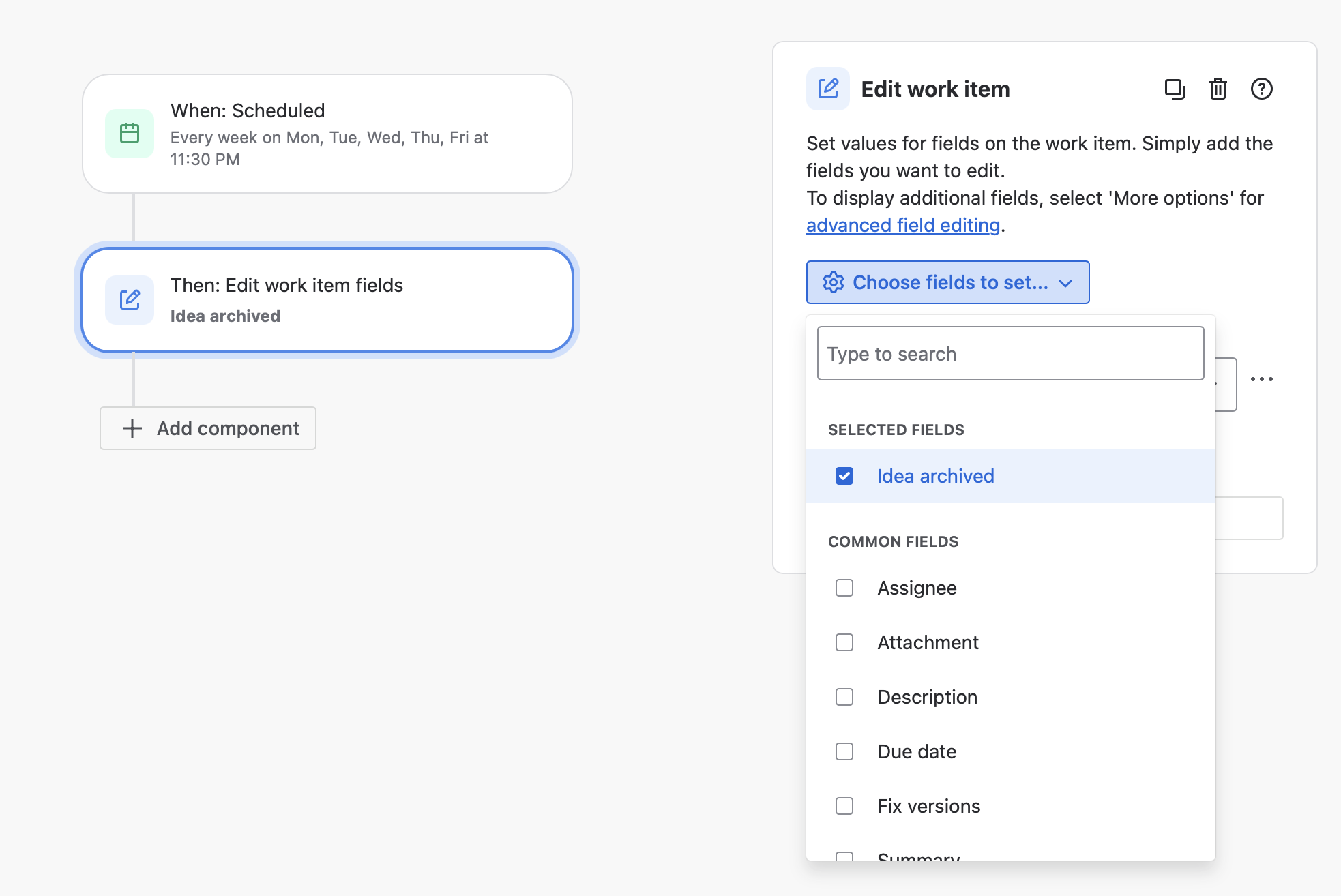Click the Description option label
1341x896 pixels.
927,697
